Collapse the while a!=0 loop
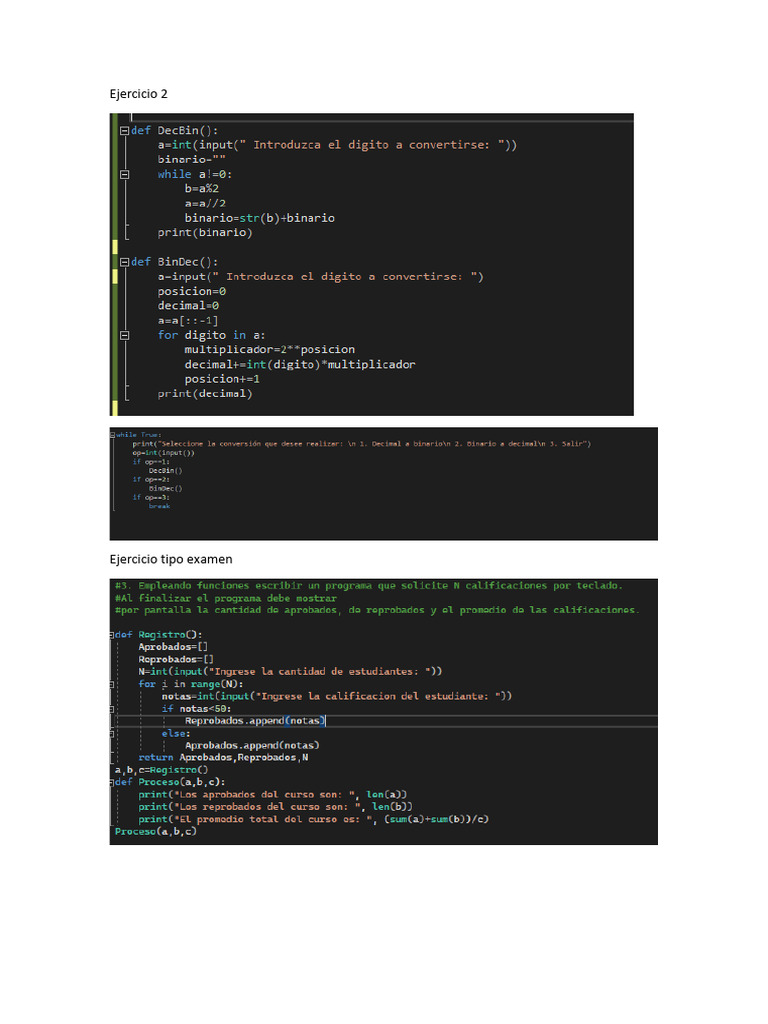The image size is (768, 1024). pyautogui.click(x=124, y=174)
